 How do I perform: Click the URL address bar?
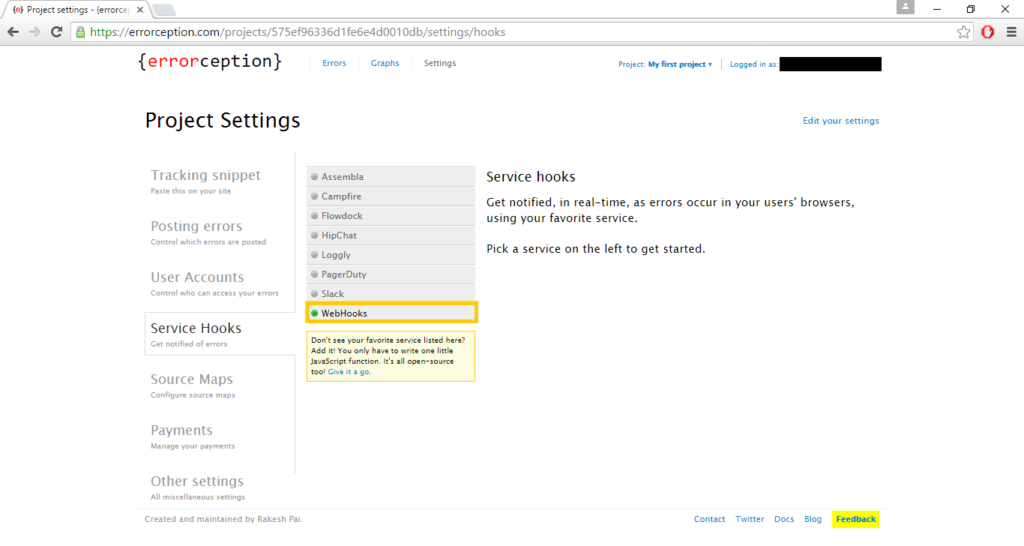[500, 32]
